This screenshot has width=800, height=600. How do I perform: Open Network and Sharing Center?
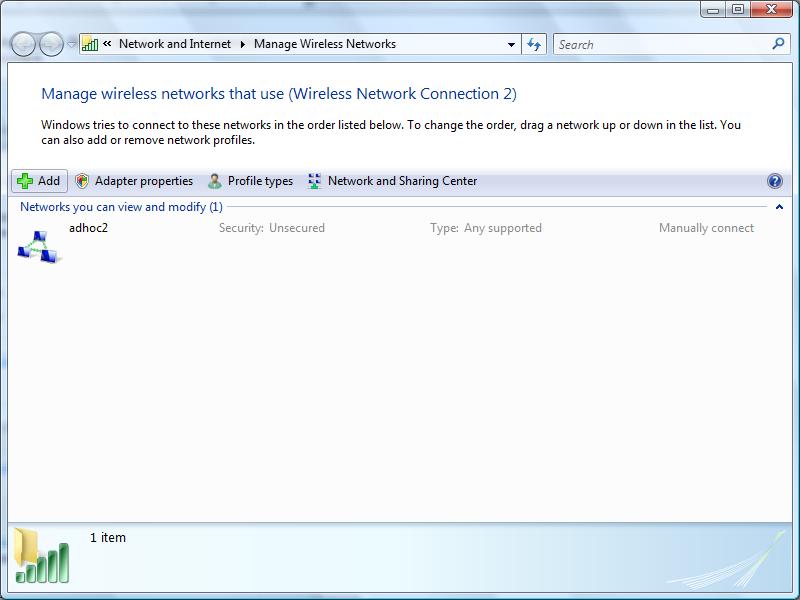pos(393,181)
